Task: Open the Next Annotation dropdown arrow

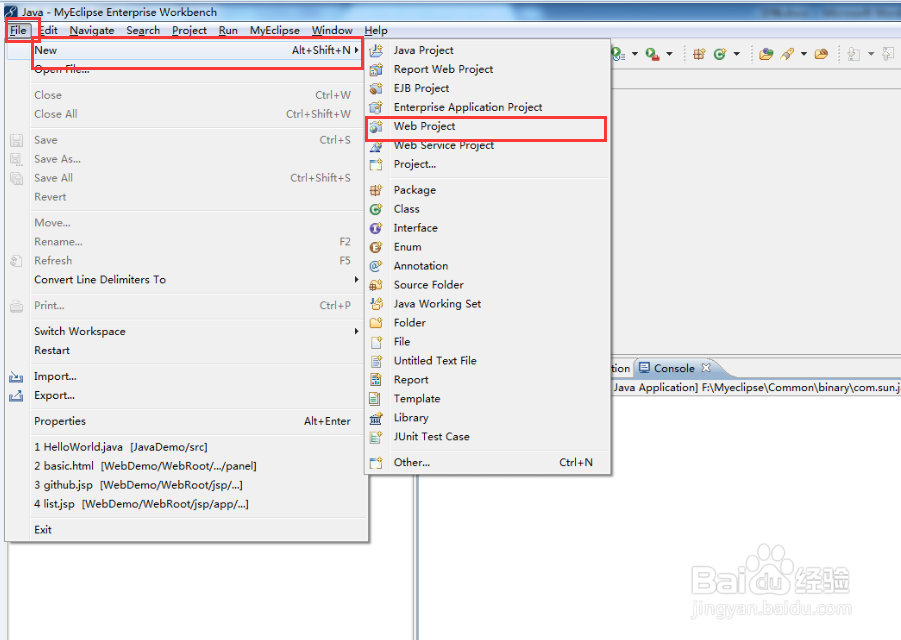Action: tap(871, 54)
